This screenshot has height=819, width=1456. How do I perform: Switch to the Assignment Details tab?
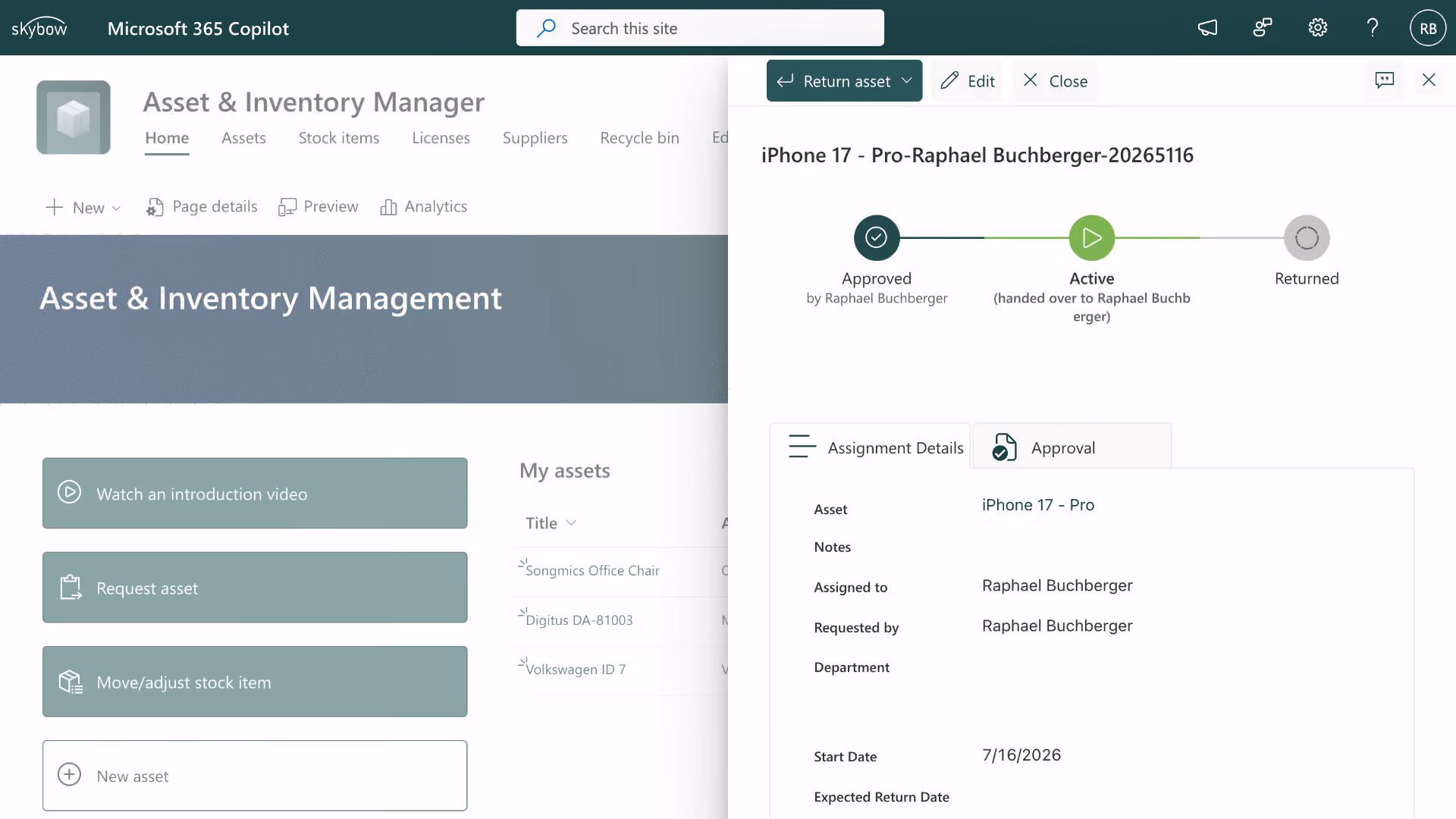click(x=871, y=447)
